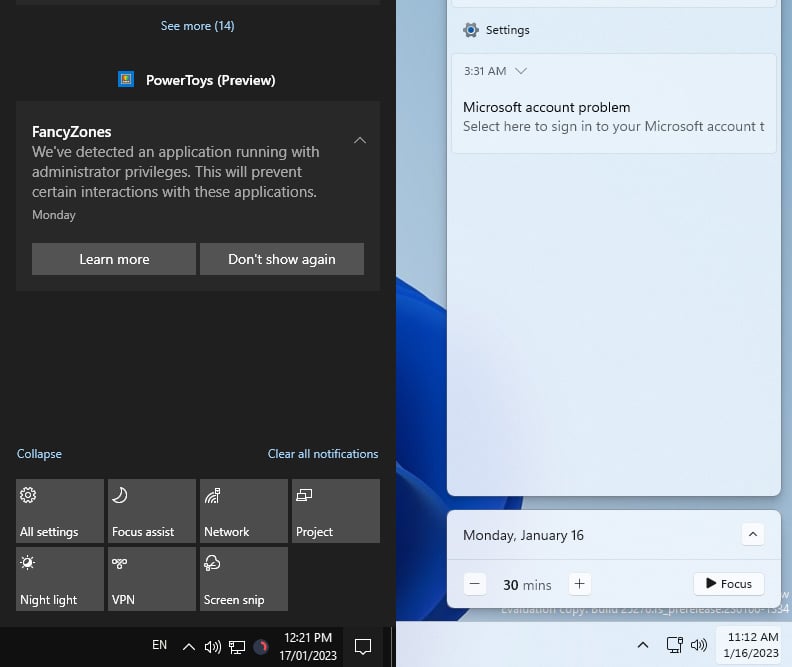Decrease focus minutes with minus button

pos(475,584)
